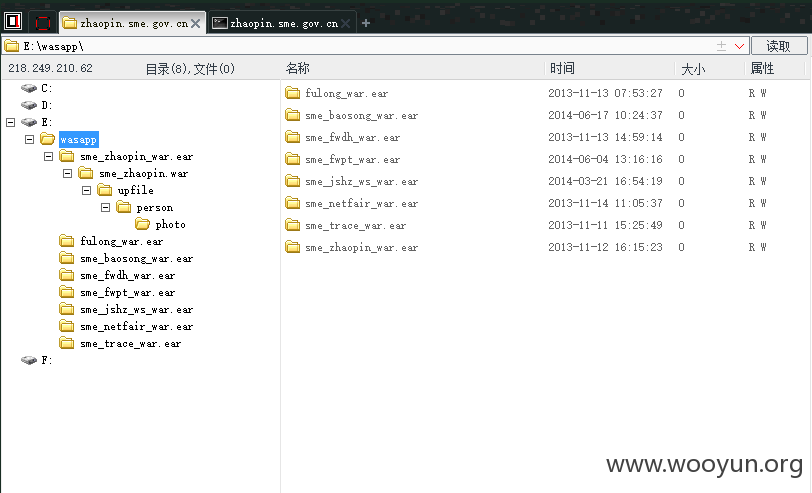The height and width of the screenshot is (493, 812).
Task: Click timestamp 2013-11-14 11:05:37
Action: tap(605, 203)
